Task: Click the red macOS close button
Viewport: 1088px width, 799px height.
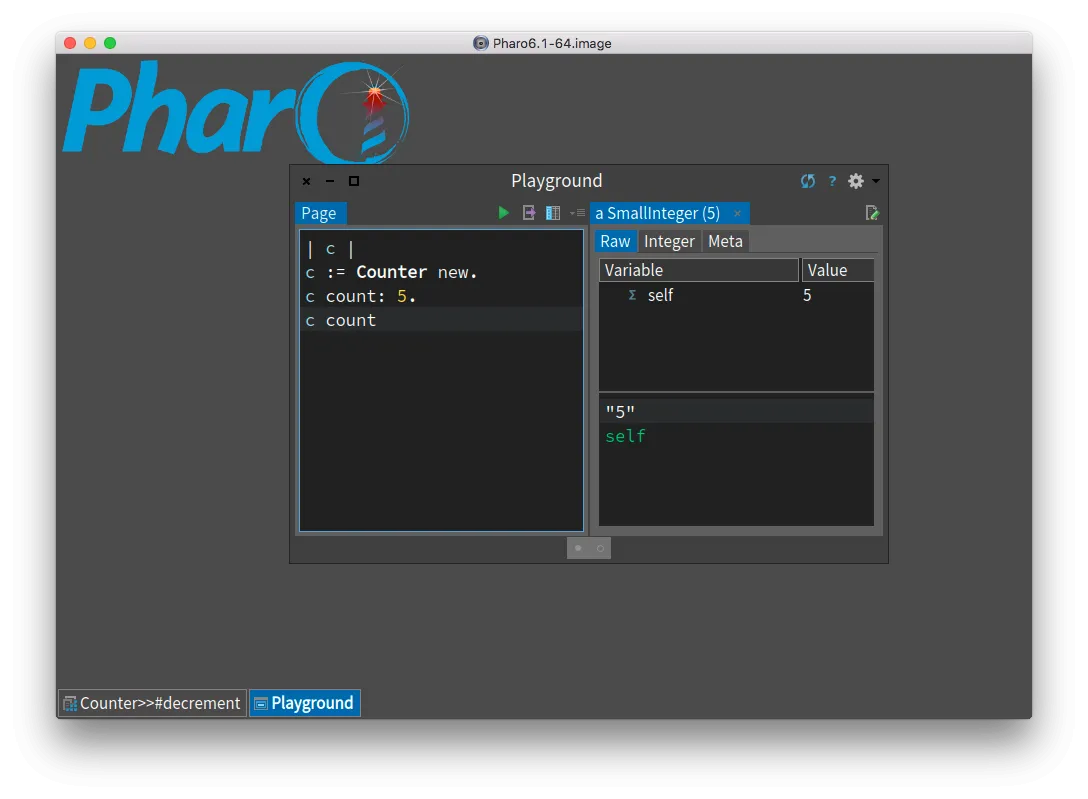Action: pyautogui.click(x=70, y=43)
